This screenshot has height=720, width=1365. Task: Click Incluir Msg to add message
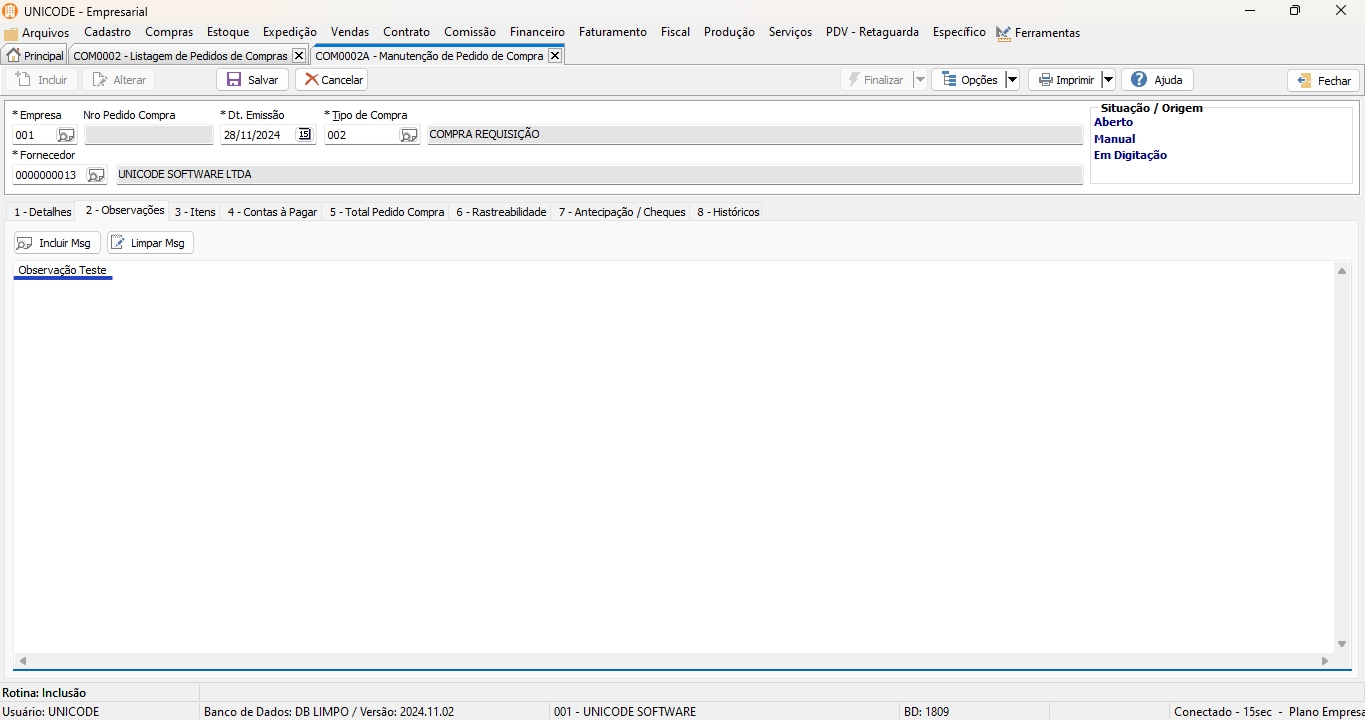[x=57, y=243]
